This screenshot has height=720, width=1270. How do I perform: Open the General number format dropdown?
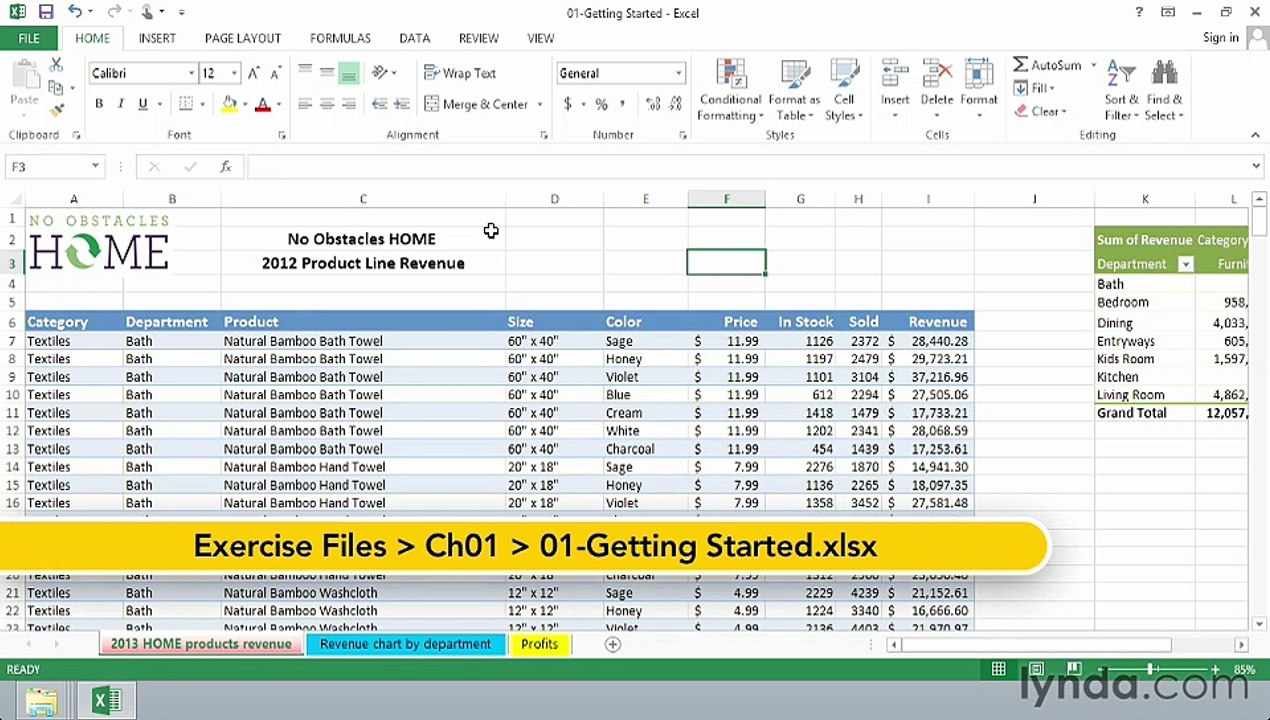(678, 73)
